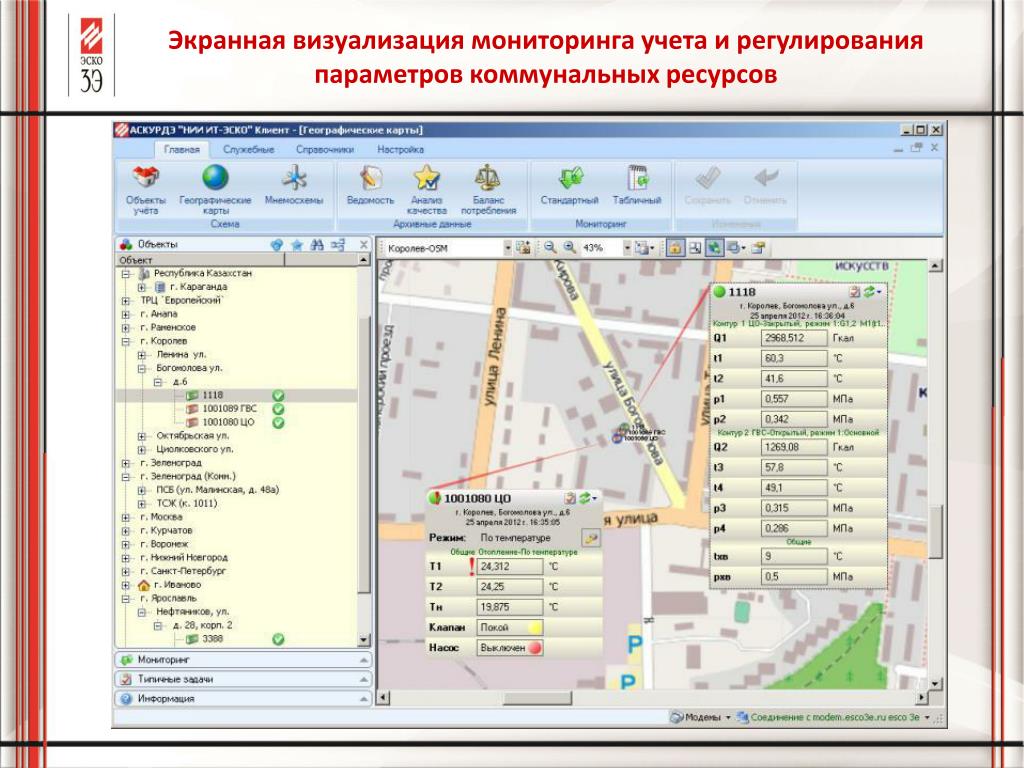1024x768 pixels.
Task: Open Баланс потребления scales icon
Action: 488,190
